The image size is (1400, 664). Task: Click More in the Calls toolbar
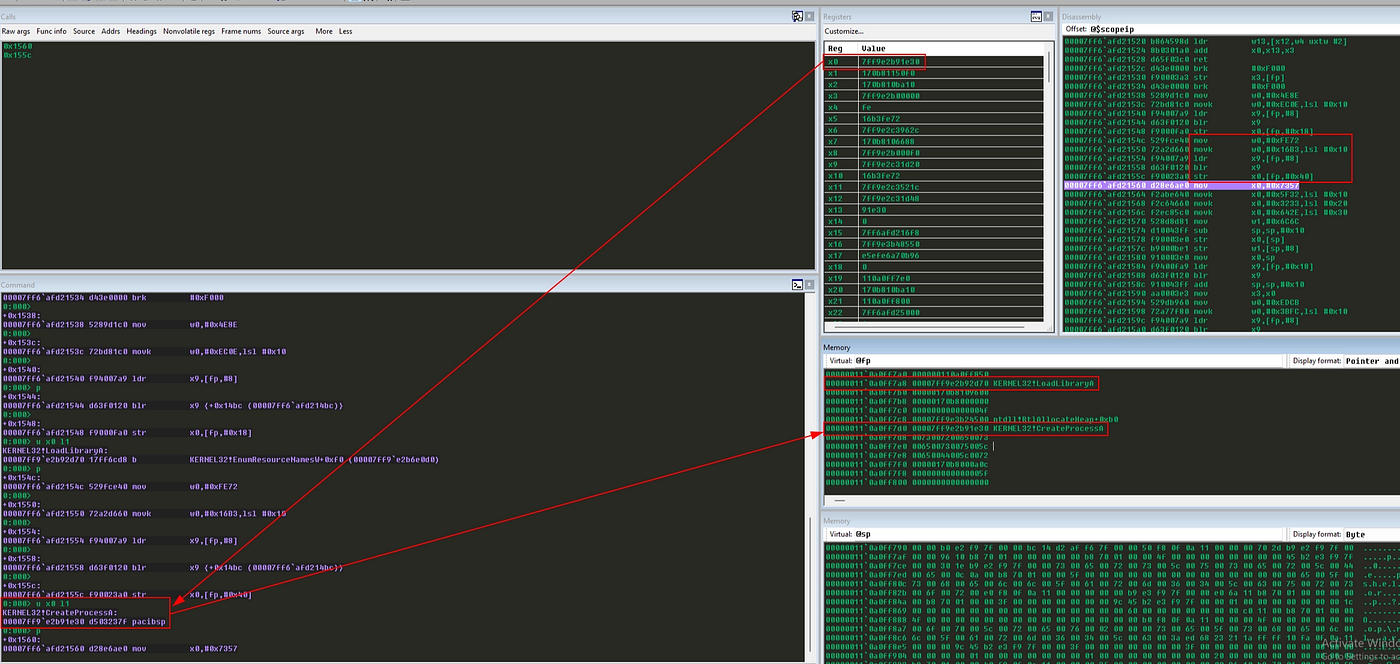pyautogui.click(x=324, y=31)
